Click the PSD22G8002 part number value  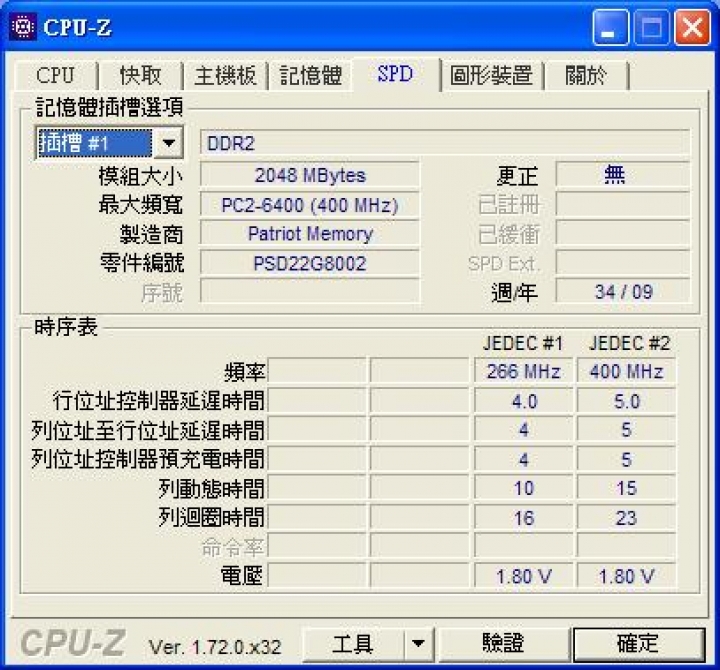[x=310, y=264]
